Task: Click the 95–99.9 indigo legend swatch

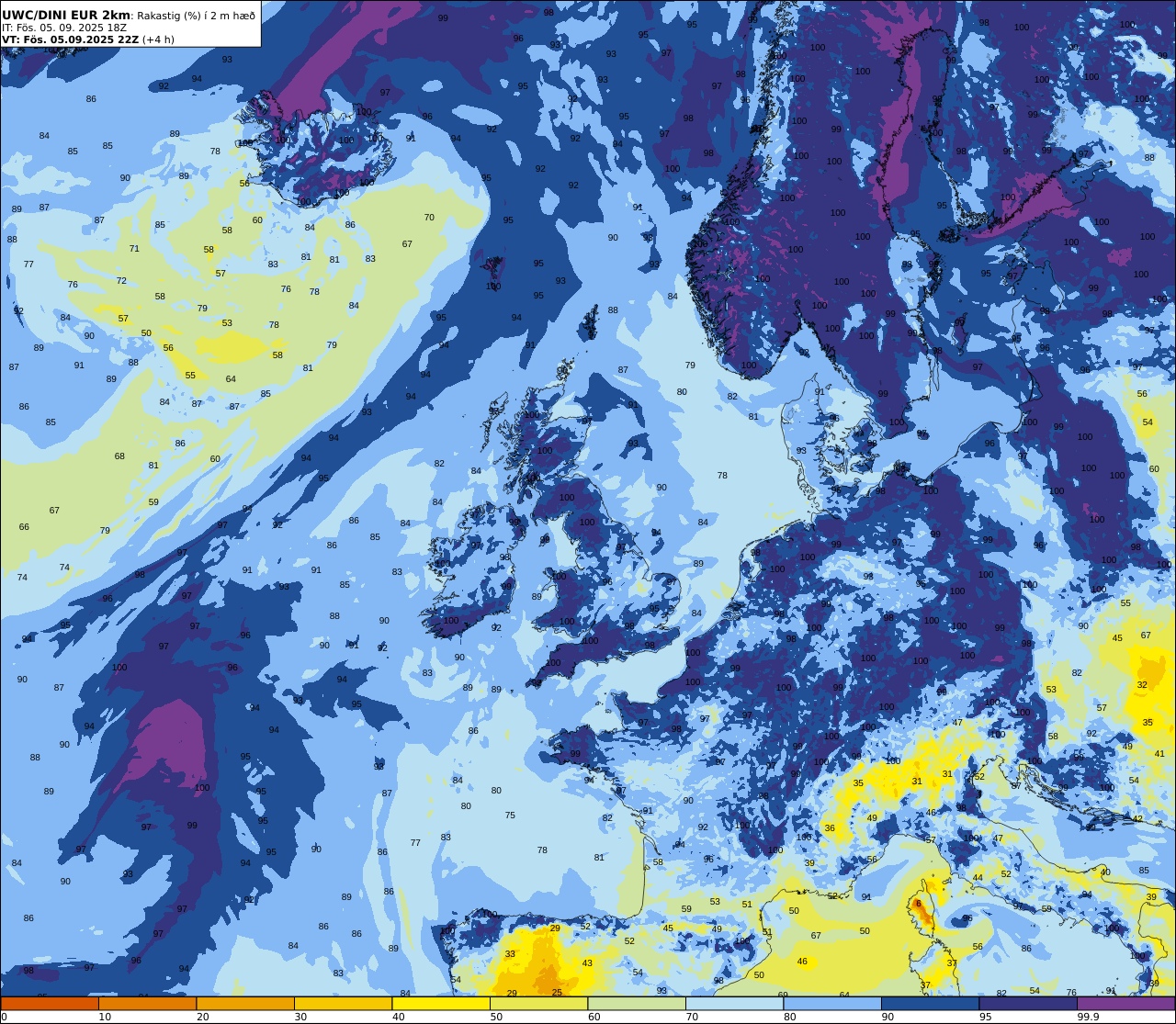Action: (x=1028, y=1003)
